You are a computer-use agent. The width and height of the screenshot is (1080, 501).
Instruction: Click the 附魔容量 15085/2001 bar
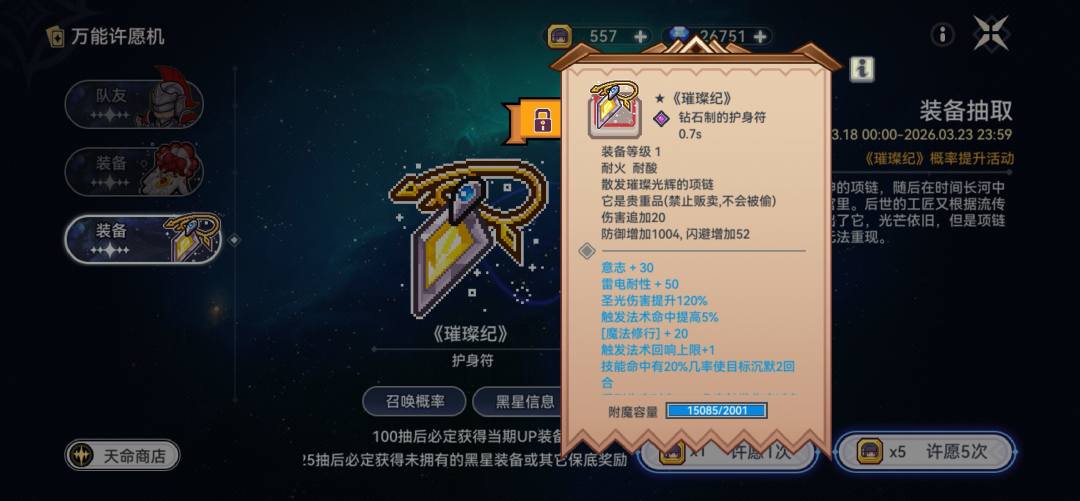click(x=716, y=411)
